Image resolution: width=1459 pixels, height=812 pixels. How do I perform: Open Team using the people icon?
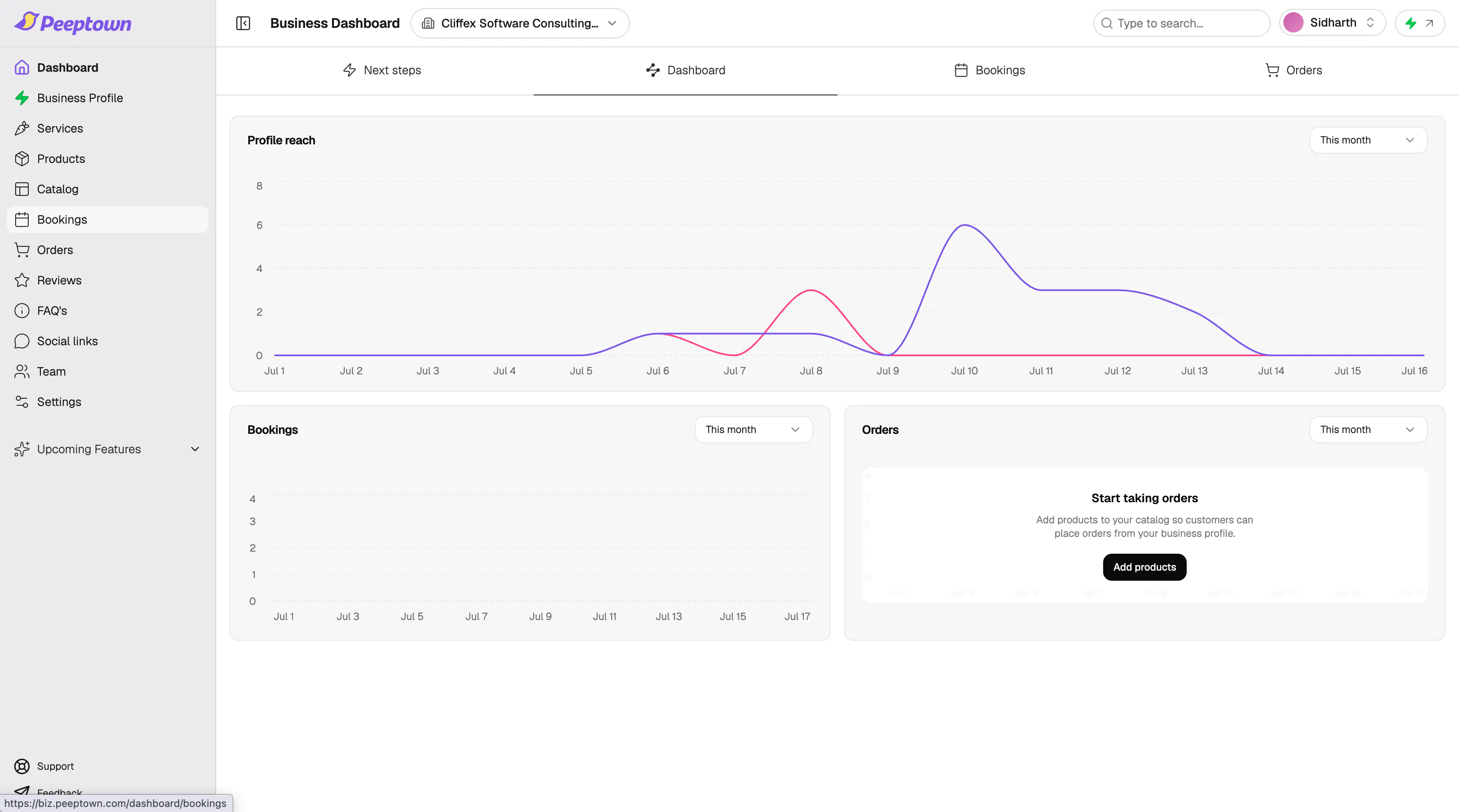(22, 371)
